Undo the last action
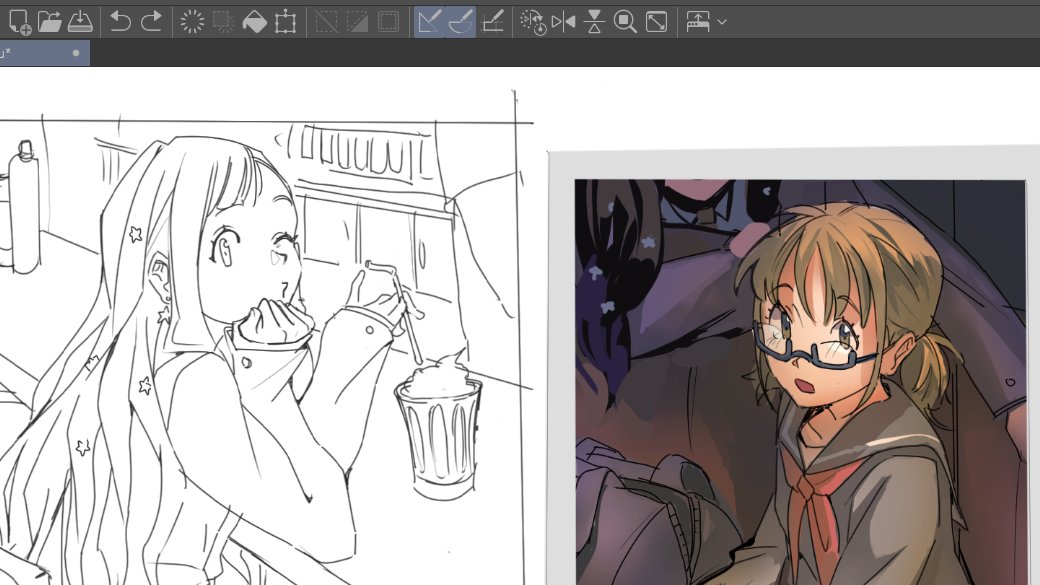The width and height of the screenshot is (1040, 585). point(120,22)
